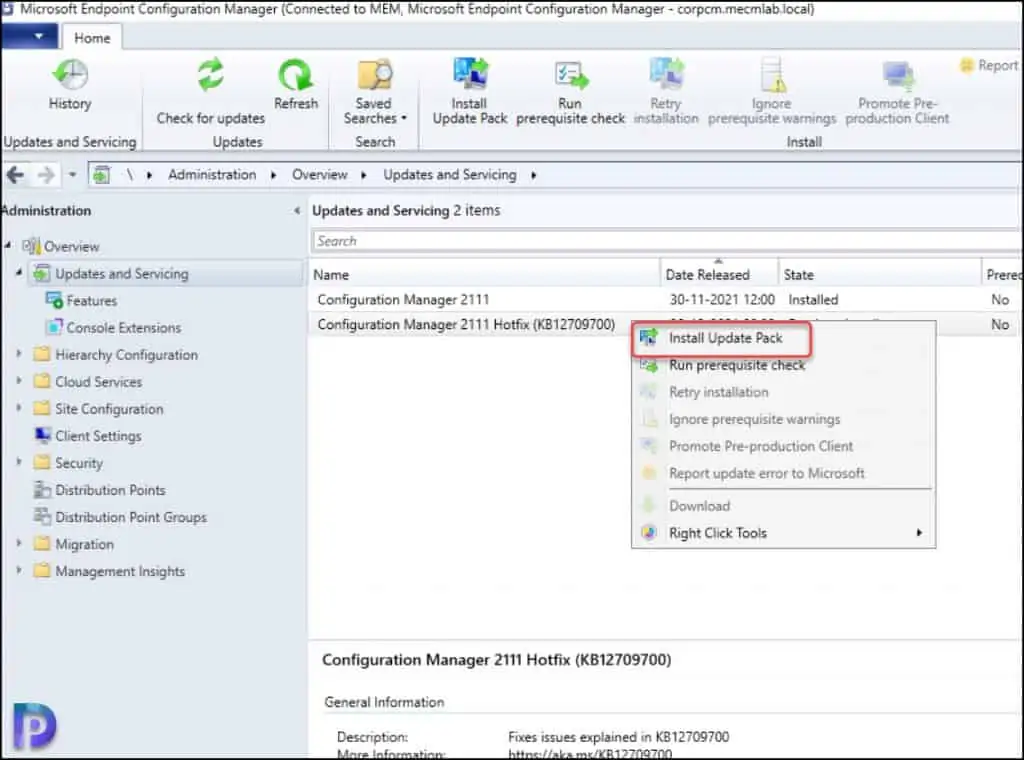Click Install Update Pack menu icon
1024x760 pixels.
(x=648, y=338)
